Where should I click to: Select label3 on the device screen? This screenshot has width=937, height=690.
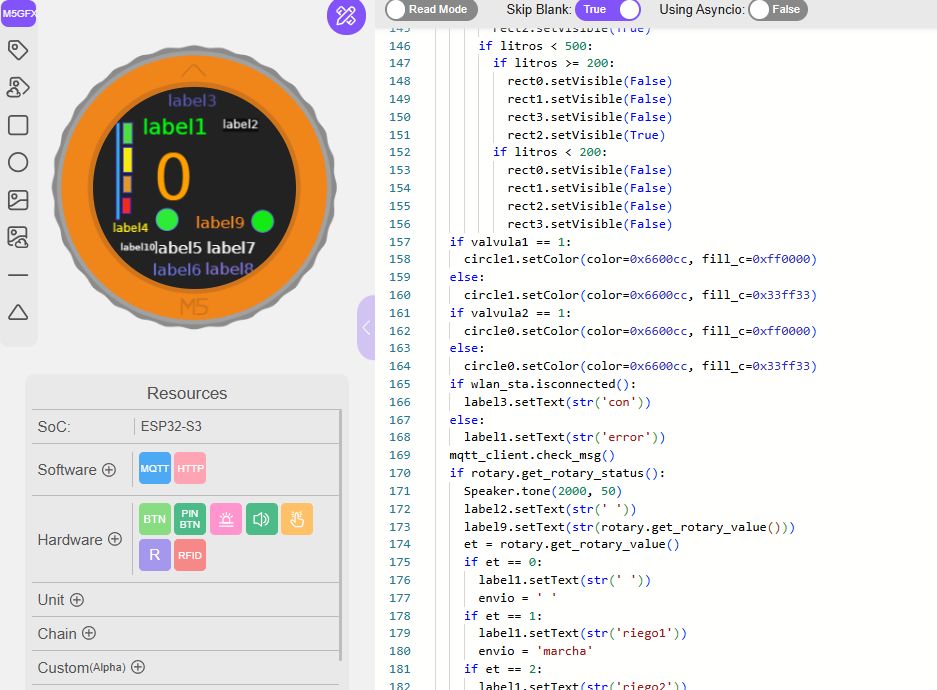pyautogui.click(x=192, y=100)
